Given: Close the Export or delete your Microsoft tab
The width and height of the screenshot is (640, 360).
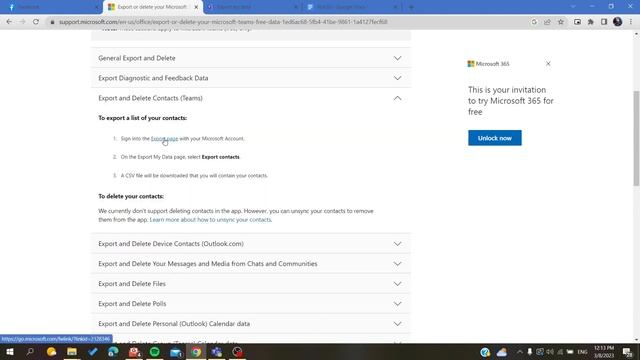Looking at the screenshot, I should pyautogui.click(x=196, y=7).
